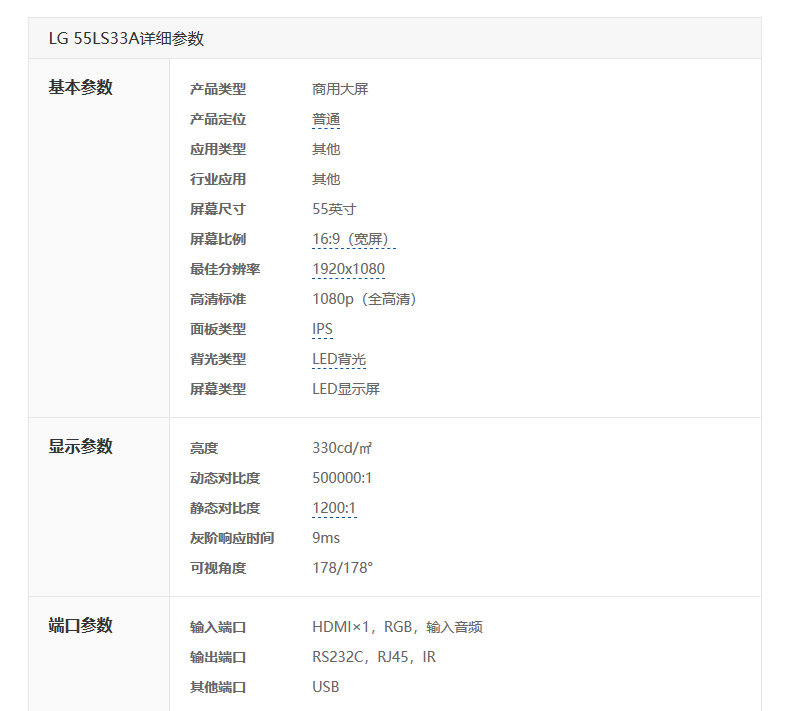Select the 行业应用 label

pyautogui.click(x=218, y=179)
